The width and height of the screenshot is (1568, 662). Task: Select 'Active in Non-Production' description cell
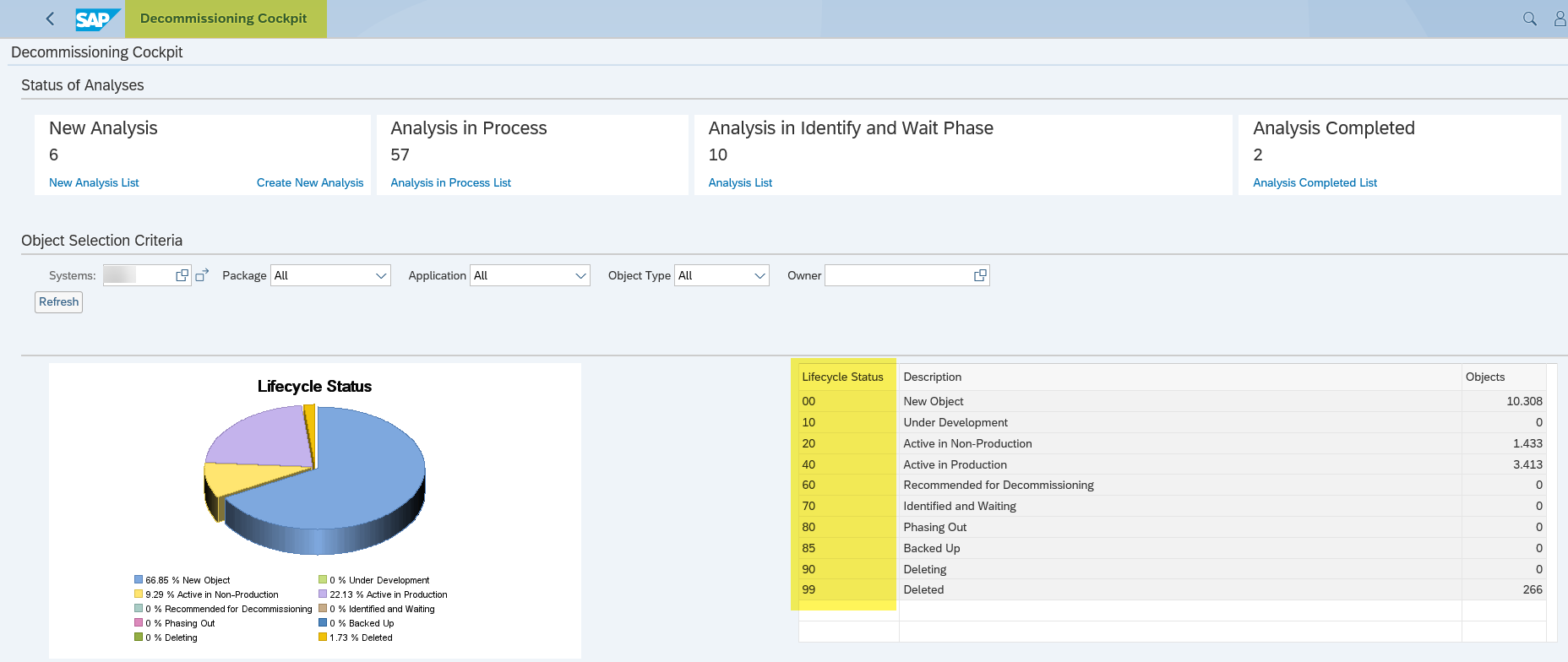point(1180,443)
